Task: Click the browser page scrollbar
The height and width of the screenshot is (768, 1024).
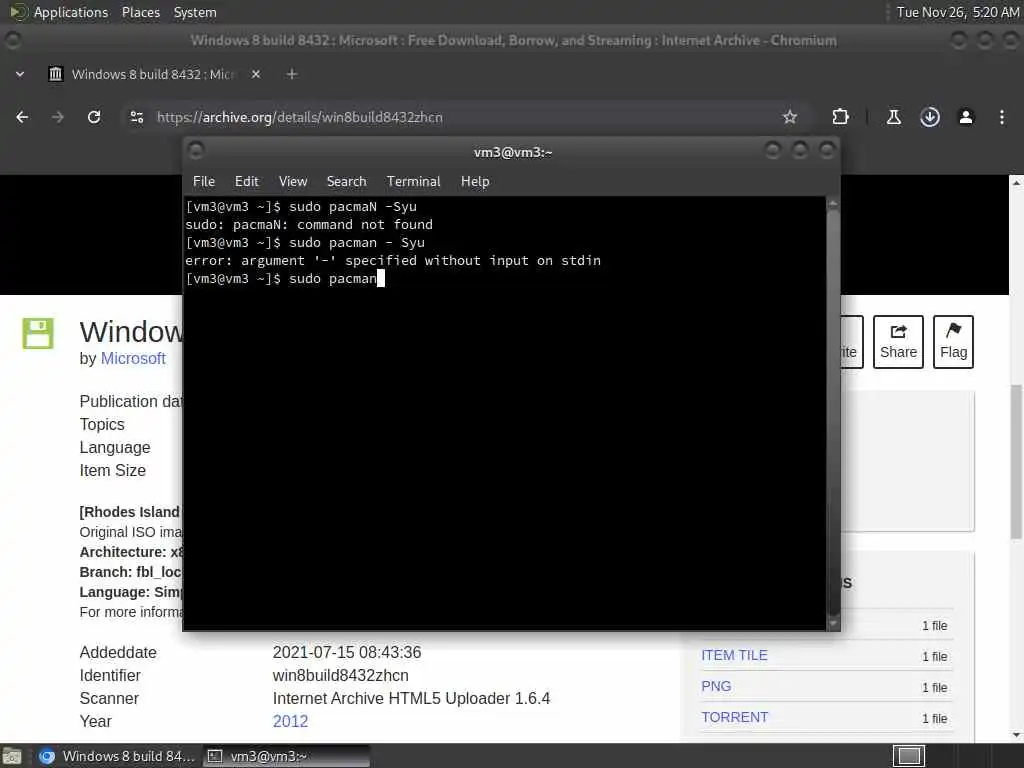Action: click(1016, 462)
